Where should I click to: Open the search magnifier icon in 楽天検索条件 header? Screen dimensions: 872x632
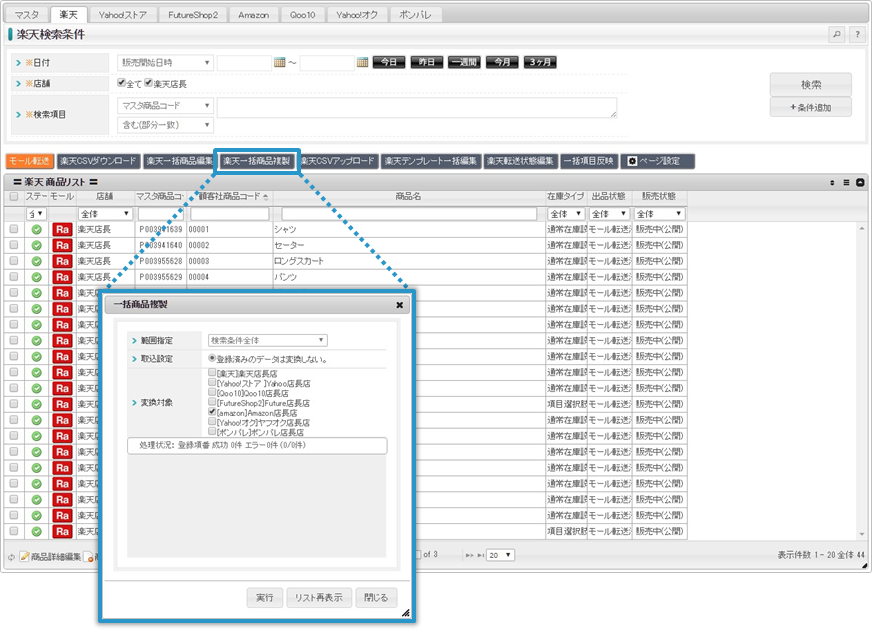point(836,34)
